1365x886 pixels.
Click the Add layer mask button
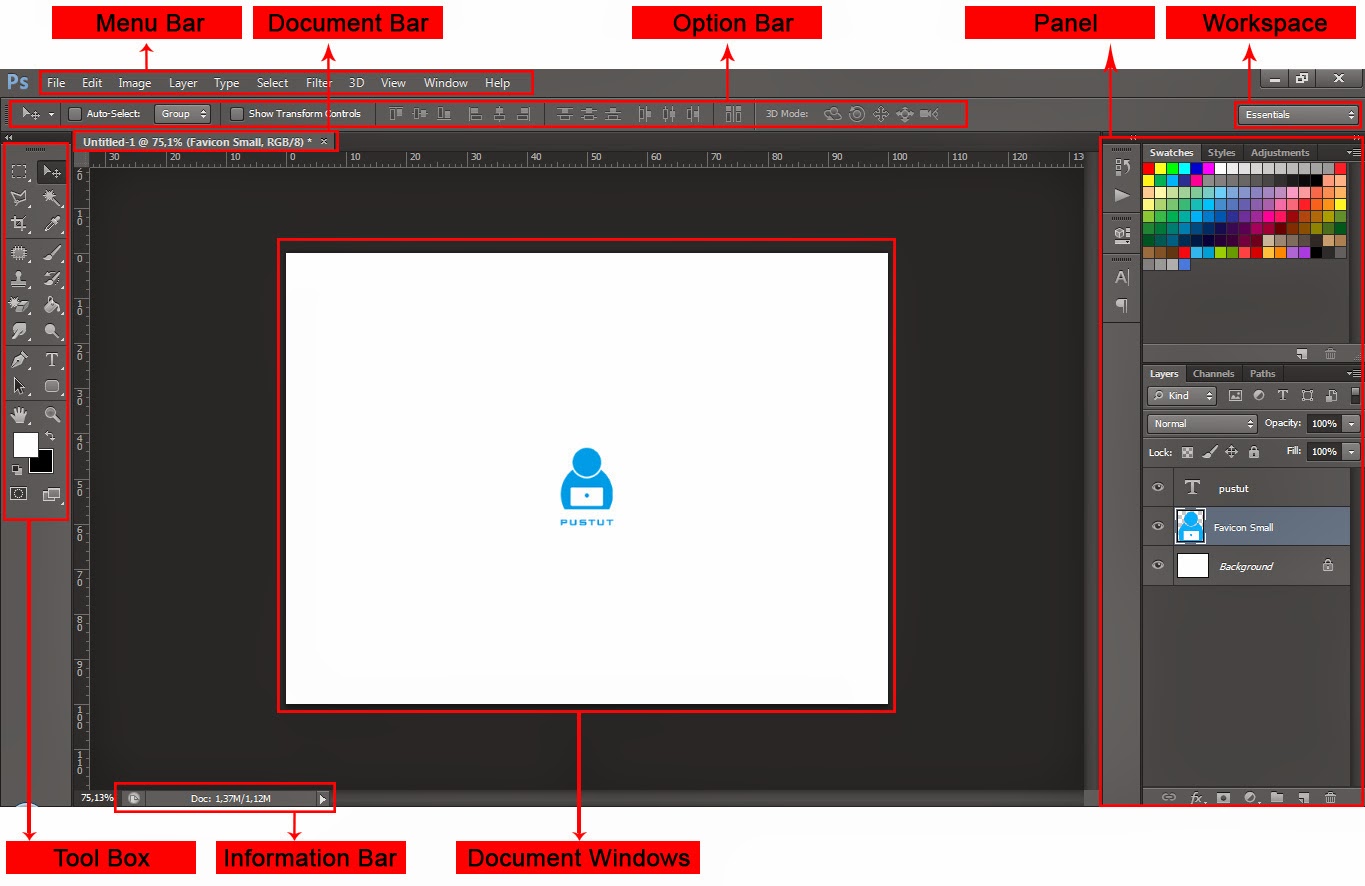tap(1223, 798)
